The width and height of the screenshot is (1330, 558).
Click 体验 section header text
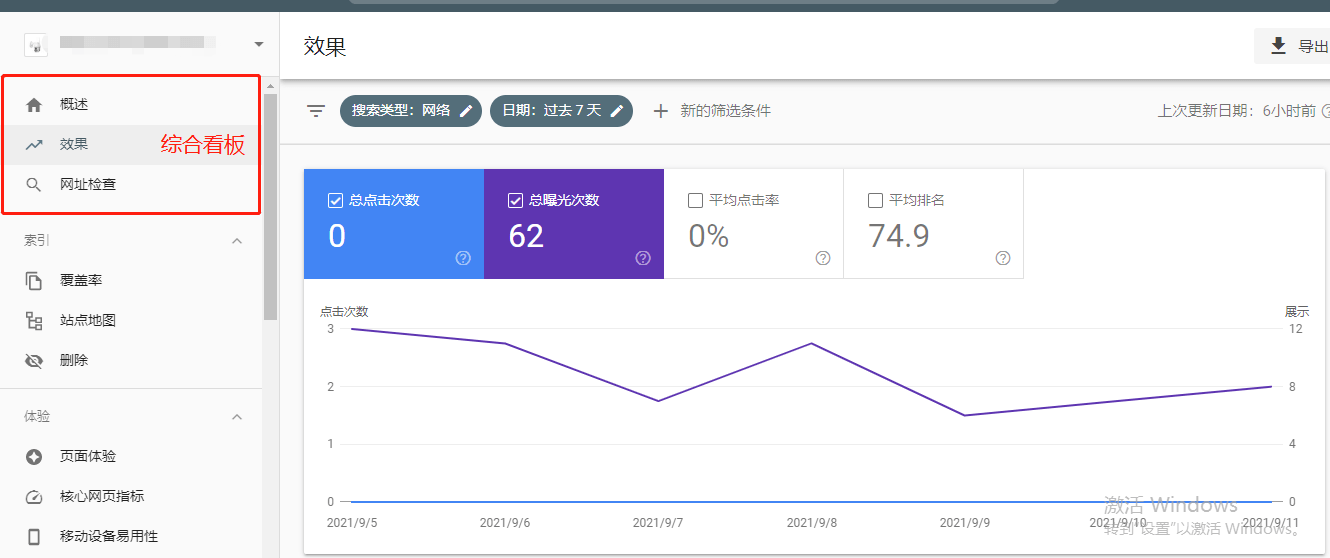(x=37, y=417)
